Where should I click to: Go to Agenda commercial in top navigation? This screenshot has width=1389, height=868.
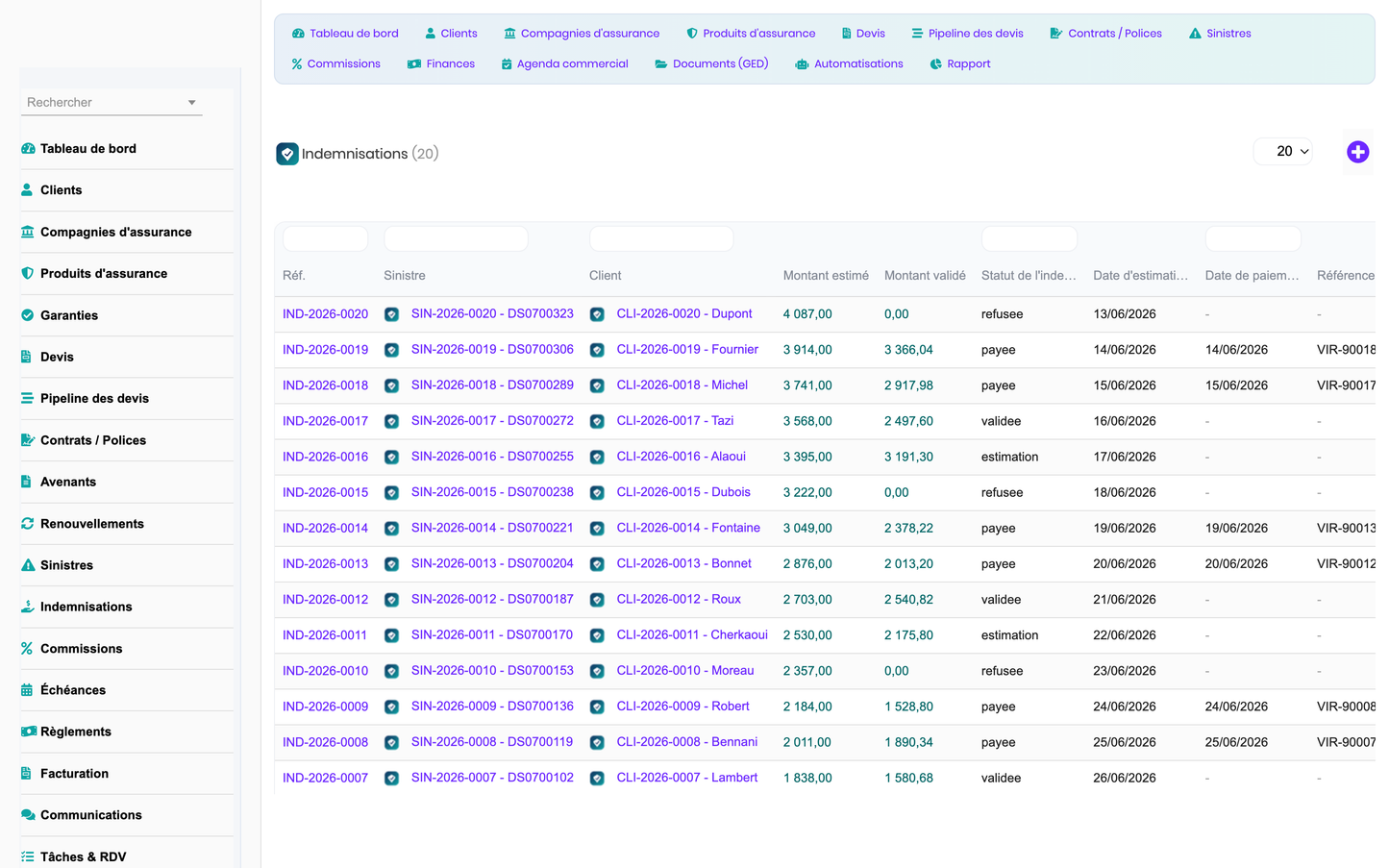(x=564, y=64)
